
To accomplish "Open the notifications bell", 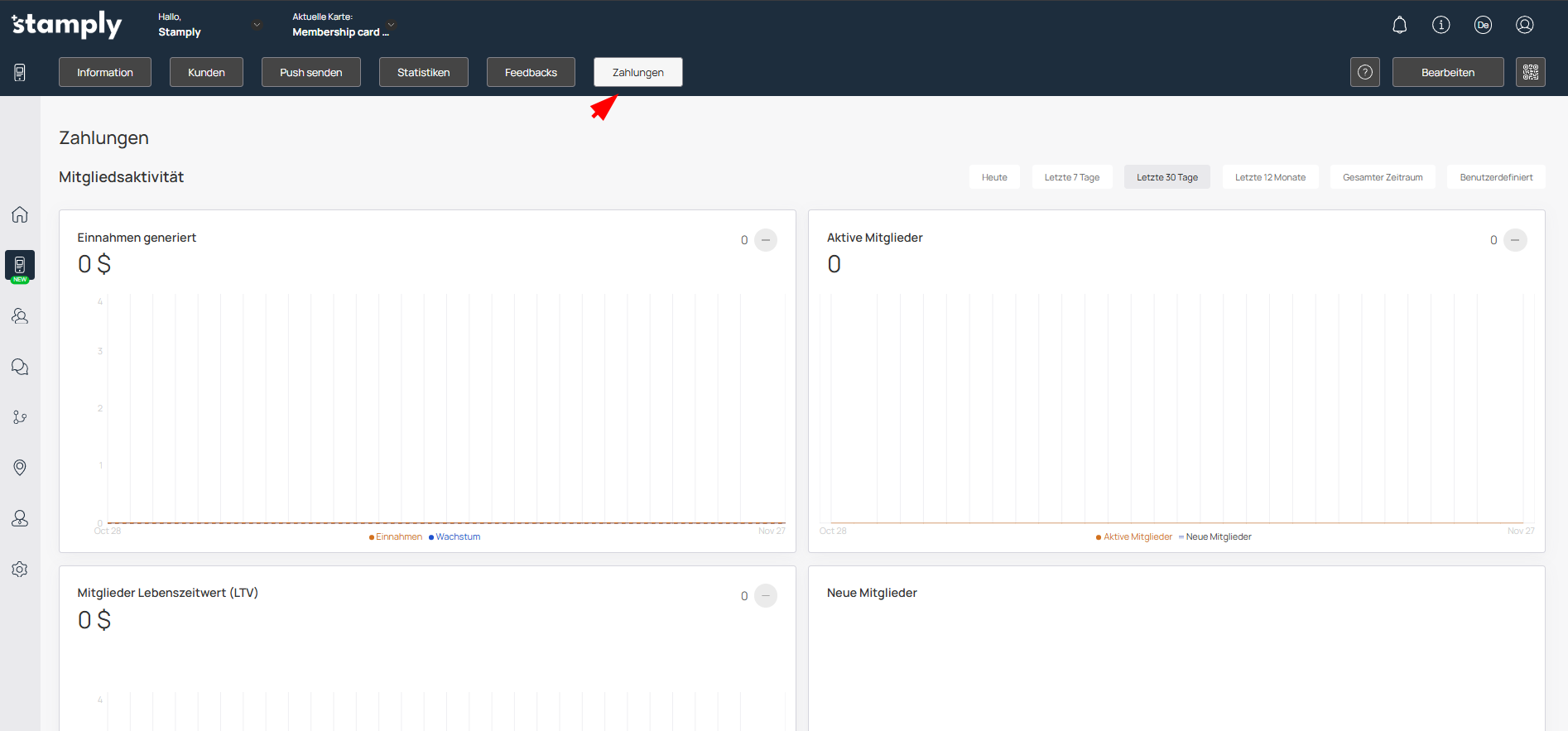I will [x=1399, y=25].
